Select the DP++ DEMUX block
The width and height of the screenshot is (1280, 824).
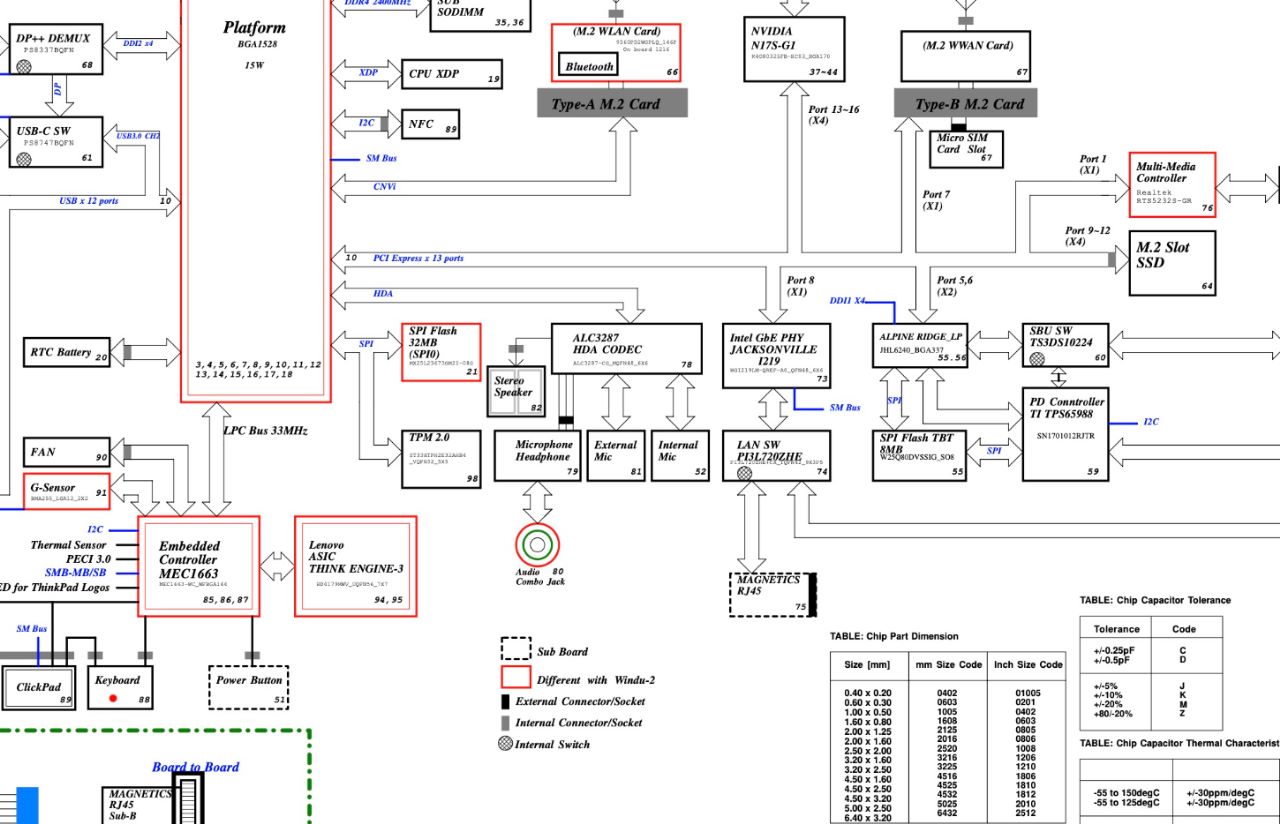point(56,50)
